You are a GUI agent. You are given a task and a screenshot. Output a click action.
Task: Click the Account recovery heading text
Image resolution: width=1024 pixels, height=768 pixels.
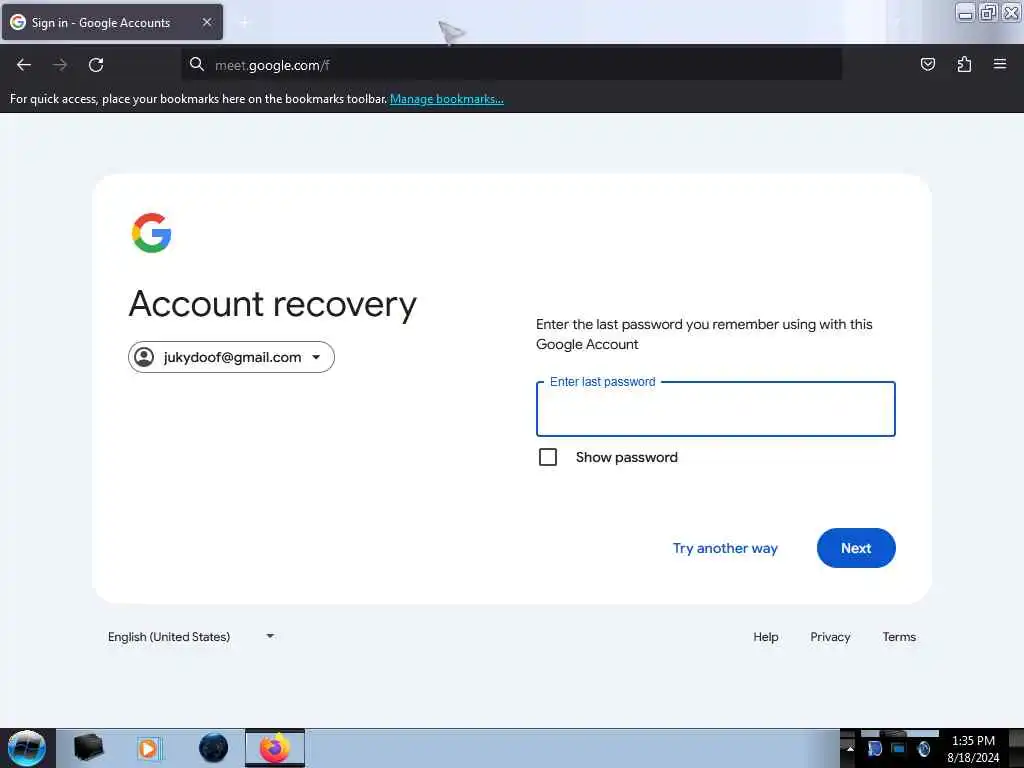[272, 304]
